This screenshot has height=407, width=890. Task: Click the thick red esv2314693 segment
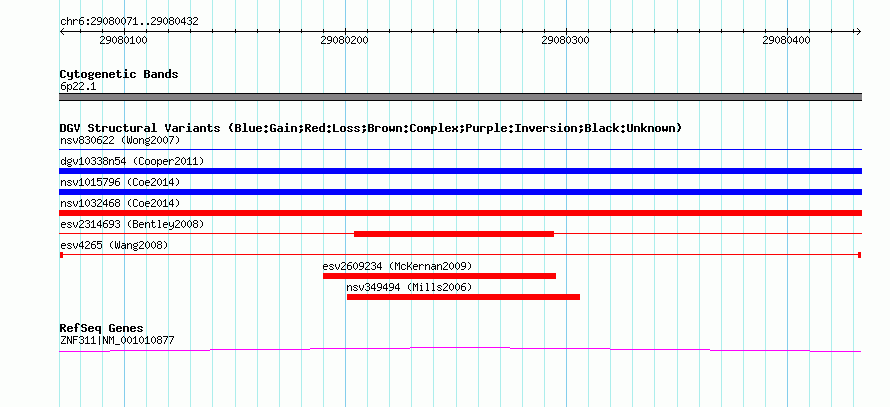pyautogui.click(x=454, y=234)
